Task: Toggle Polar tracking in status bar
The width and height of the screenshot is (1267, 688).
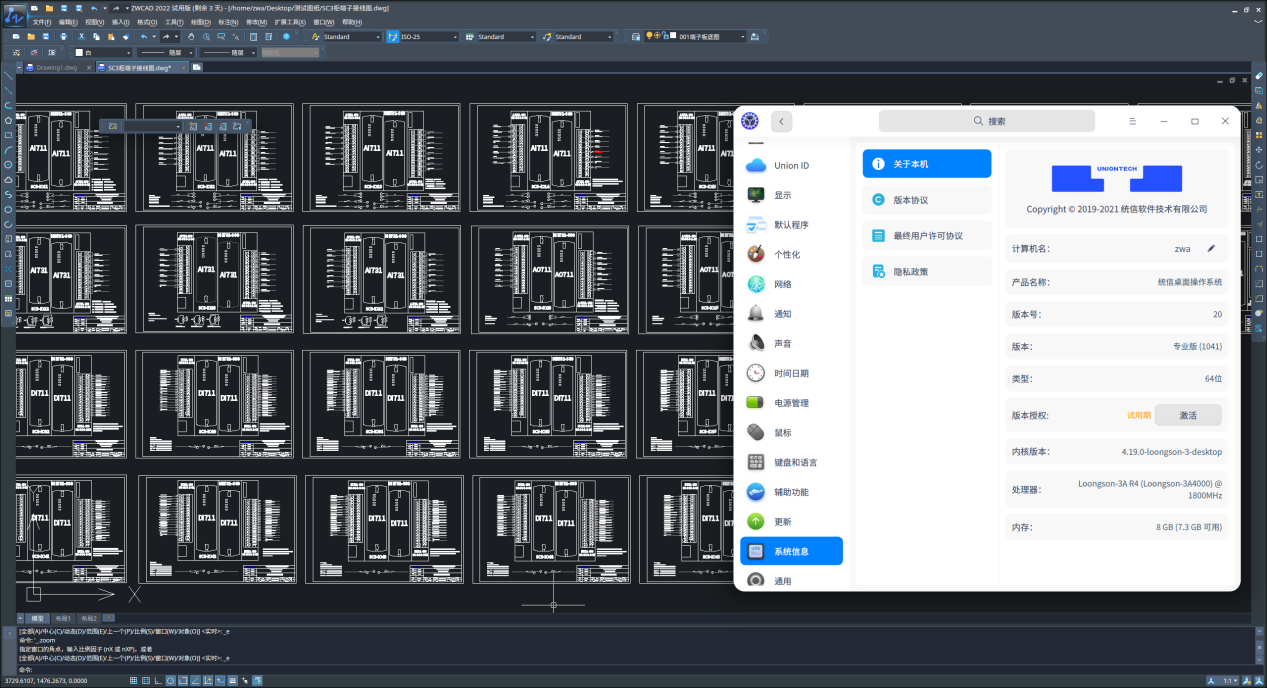Action: pos(170,680)
